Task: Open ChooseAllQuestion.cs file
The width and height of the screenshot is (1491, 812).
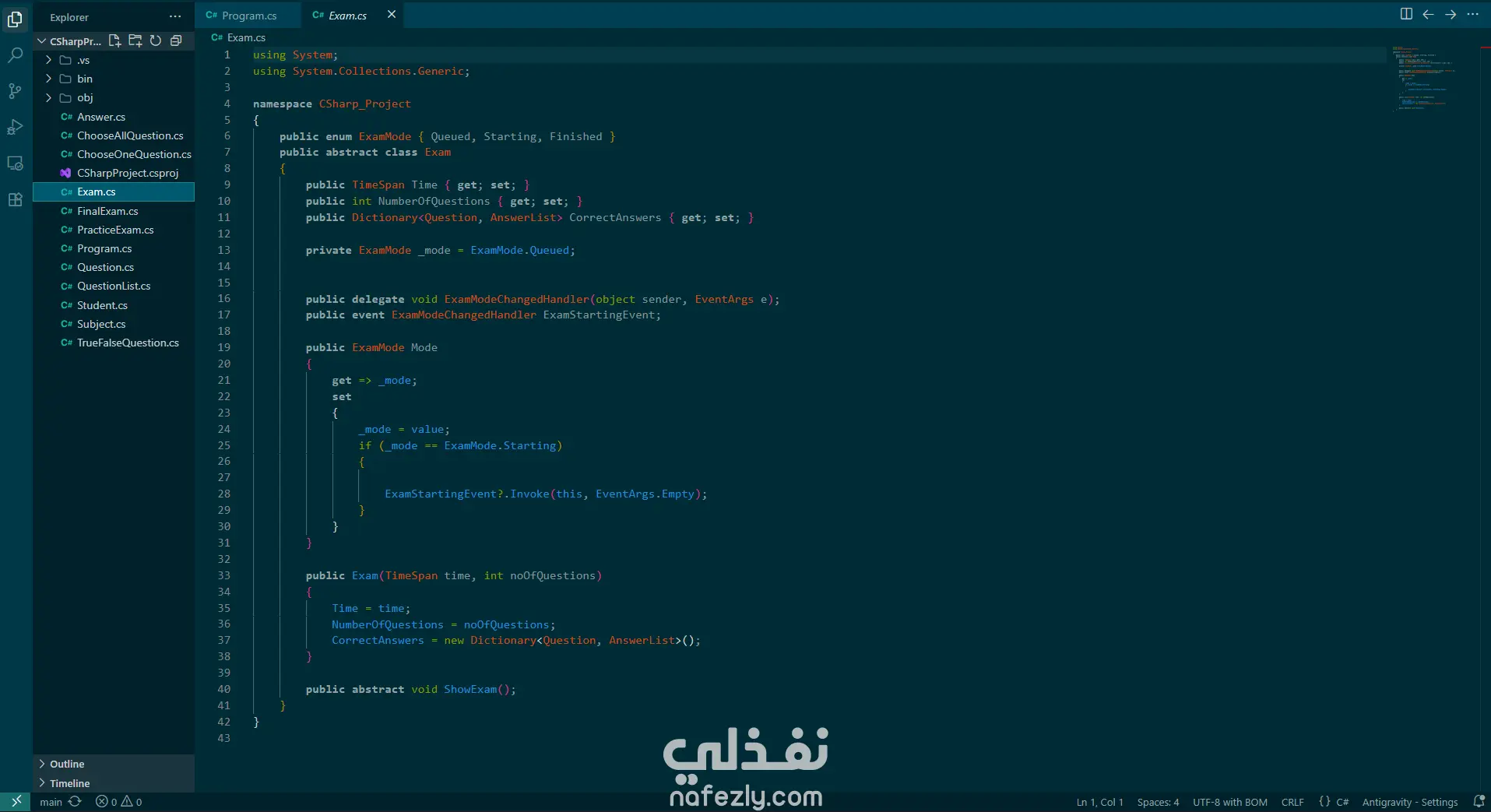Action: [x=114, y=135]
